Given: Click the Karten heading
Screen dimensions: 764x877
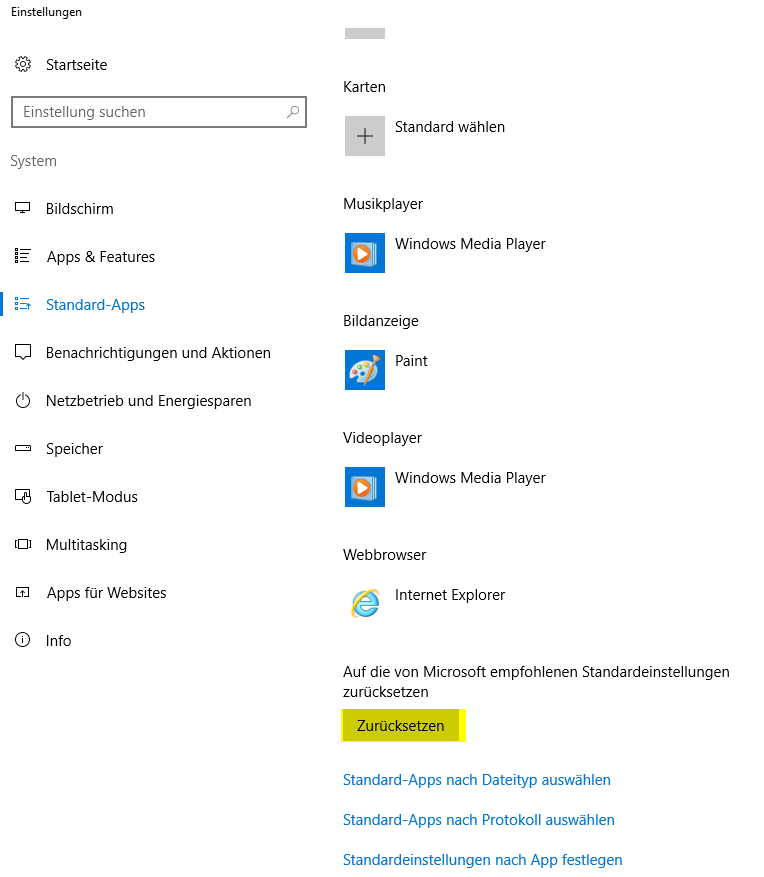Looking at the screenshot, I should [364, 87].
